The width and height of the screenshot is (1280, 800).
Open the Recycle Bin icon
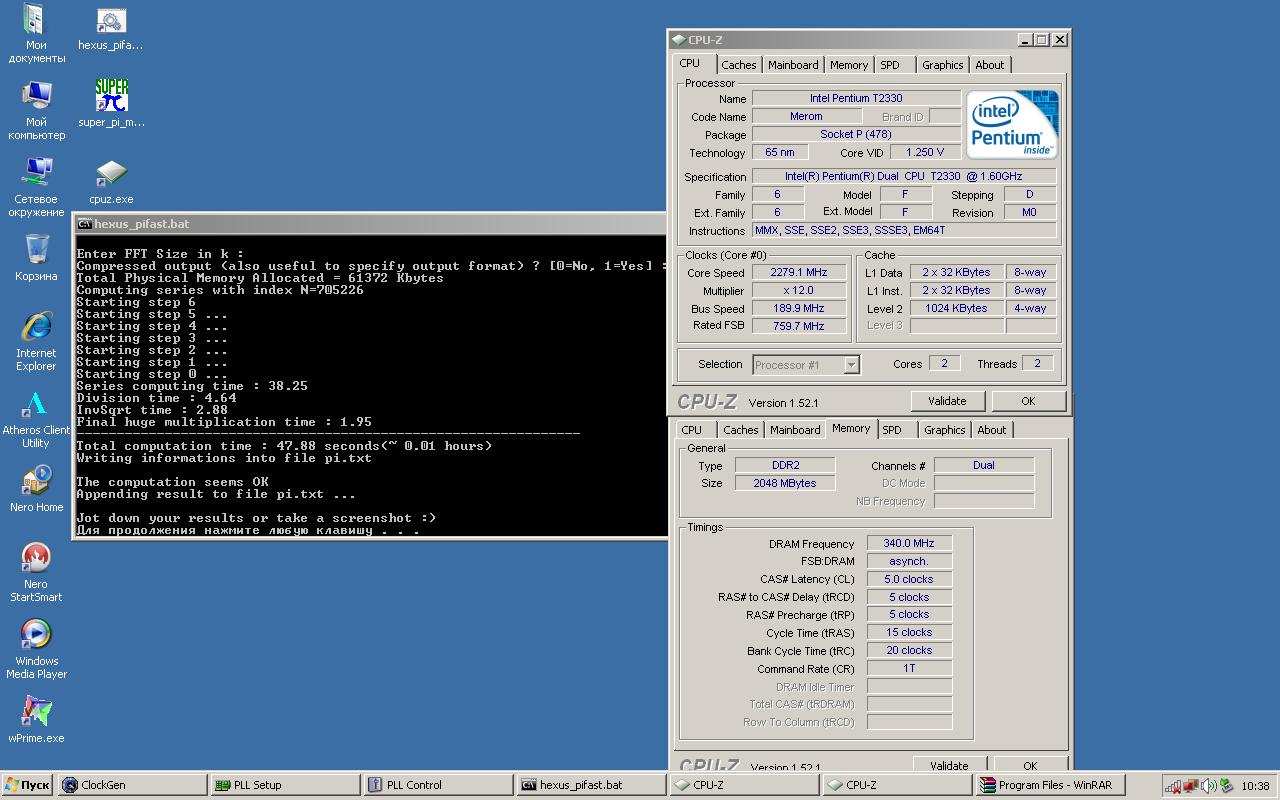(36, 257)
